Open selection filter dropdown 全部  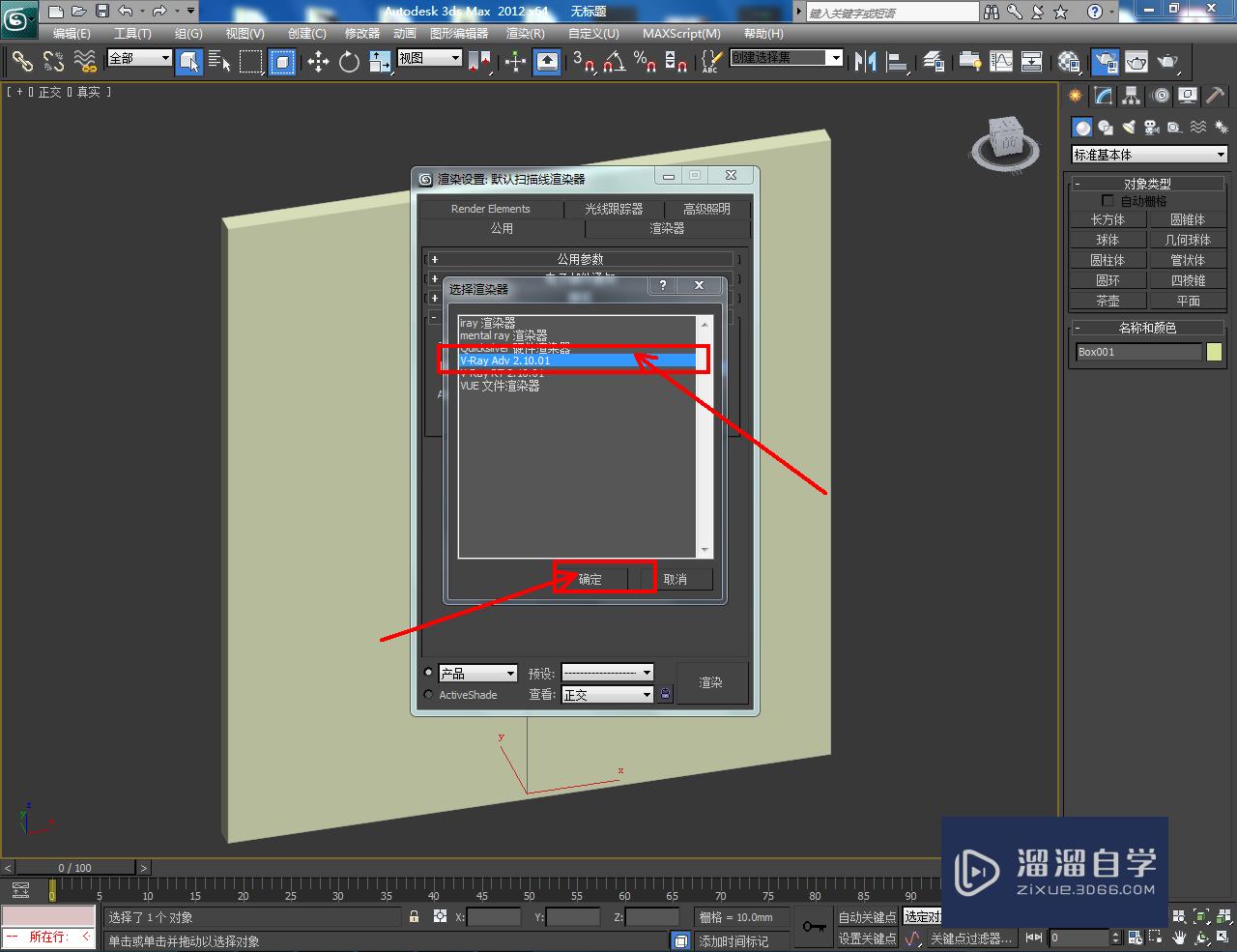click(139, 58)
